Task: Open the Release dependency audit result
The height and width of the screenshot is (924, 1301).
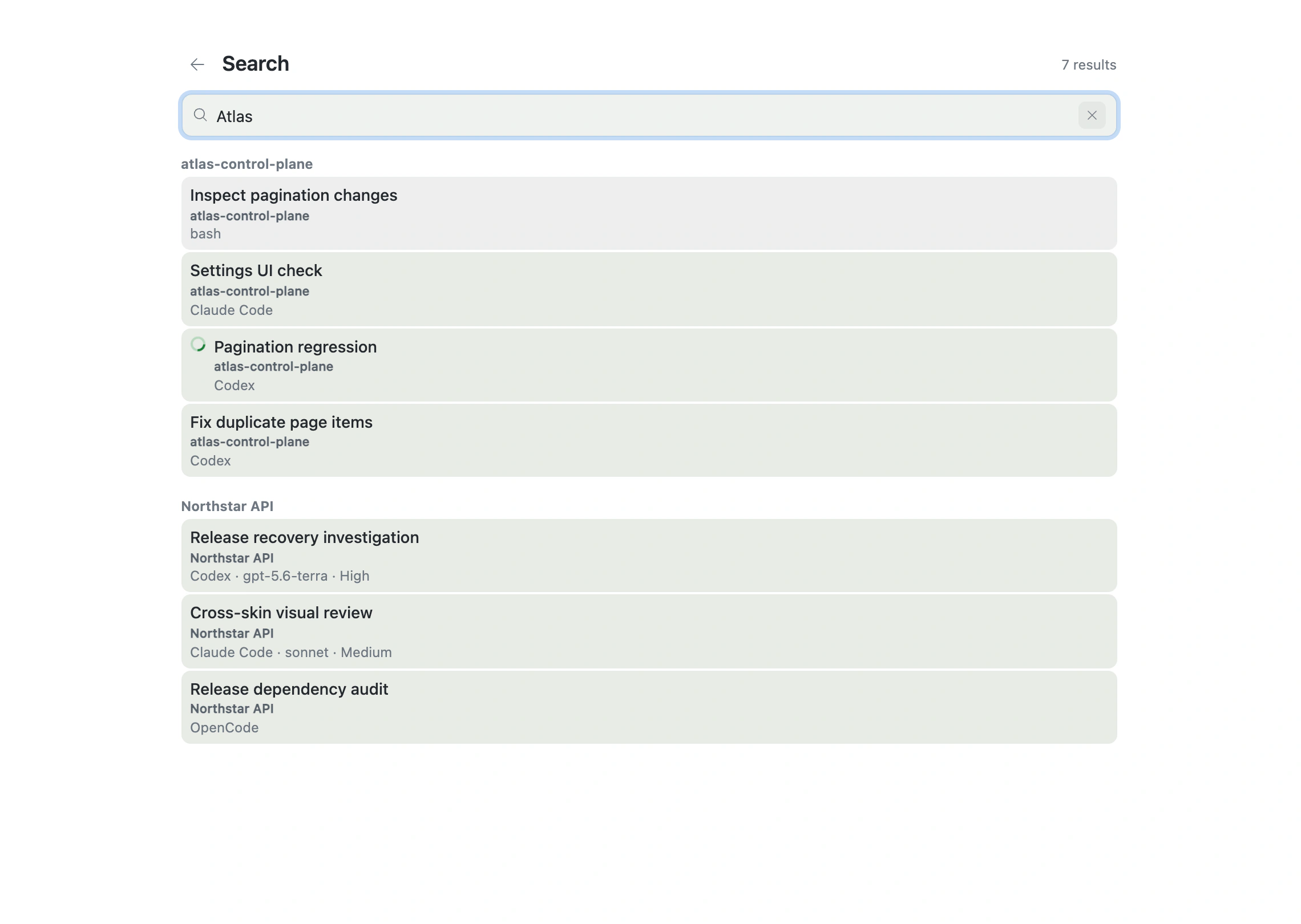Action: pyautogui.click(x=649, y=707)
